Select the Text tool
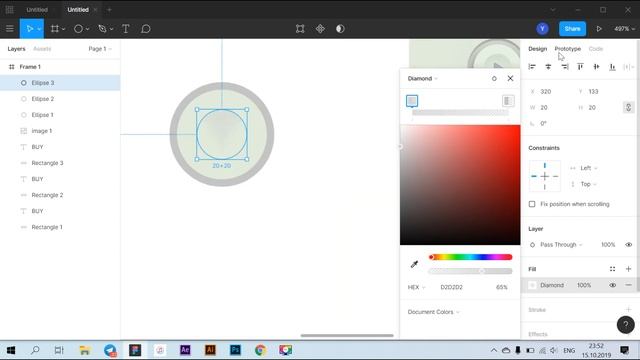 point(126,29)
